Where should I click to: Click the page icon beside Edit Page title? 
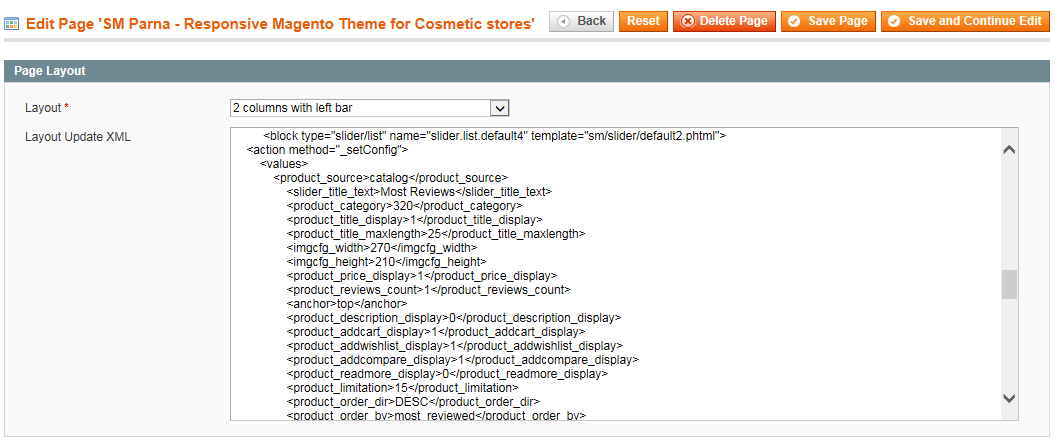[x=11, y=24]
